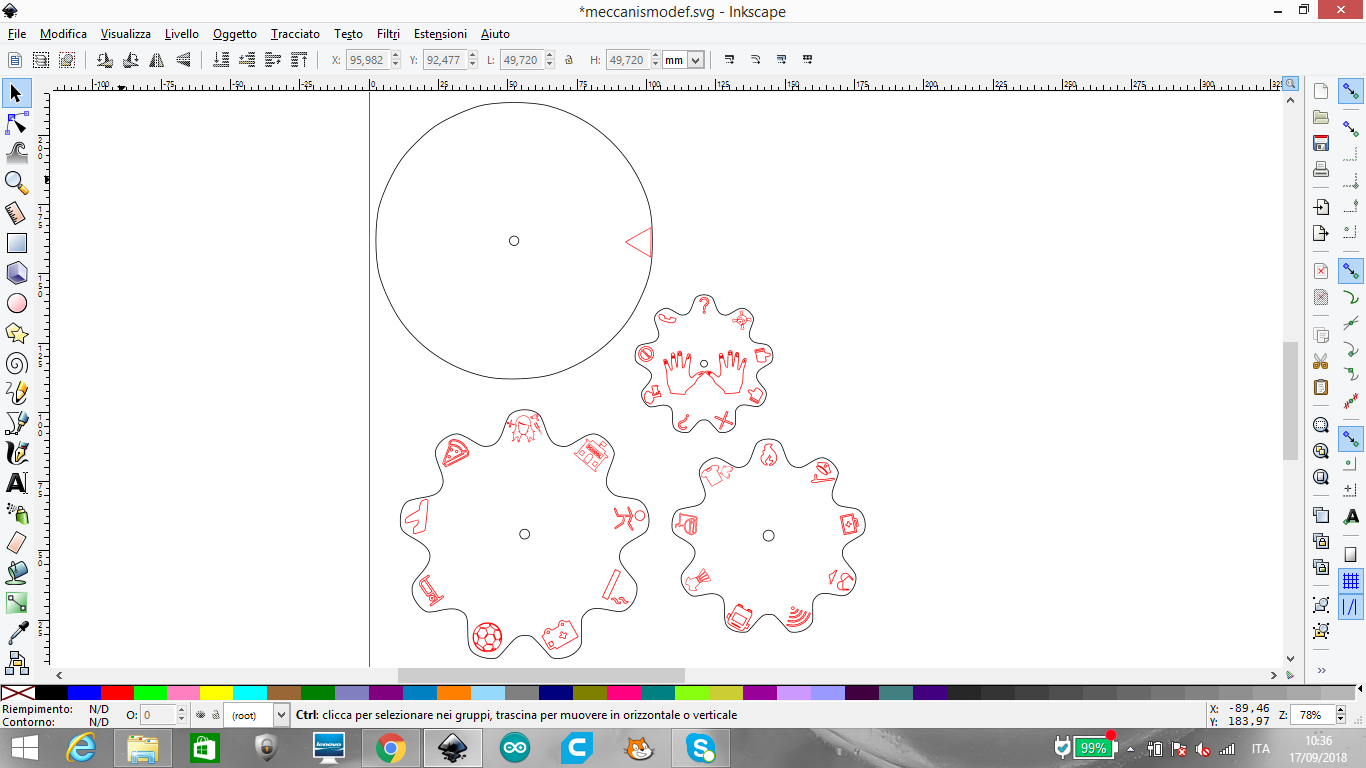Click the X coordinate input field
The width and height of the screenshot is (1366, 768).
[x=368, y=60]
